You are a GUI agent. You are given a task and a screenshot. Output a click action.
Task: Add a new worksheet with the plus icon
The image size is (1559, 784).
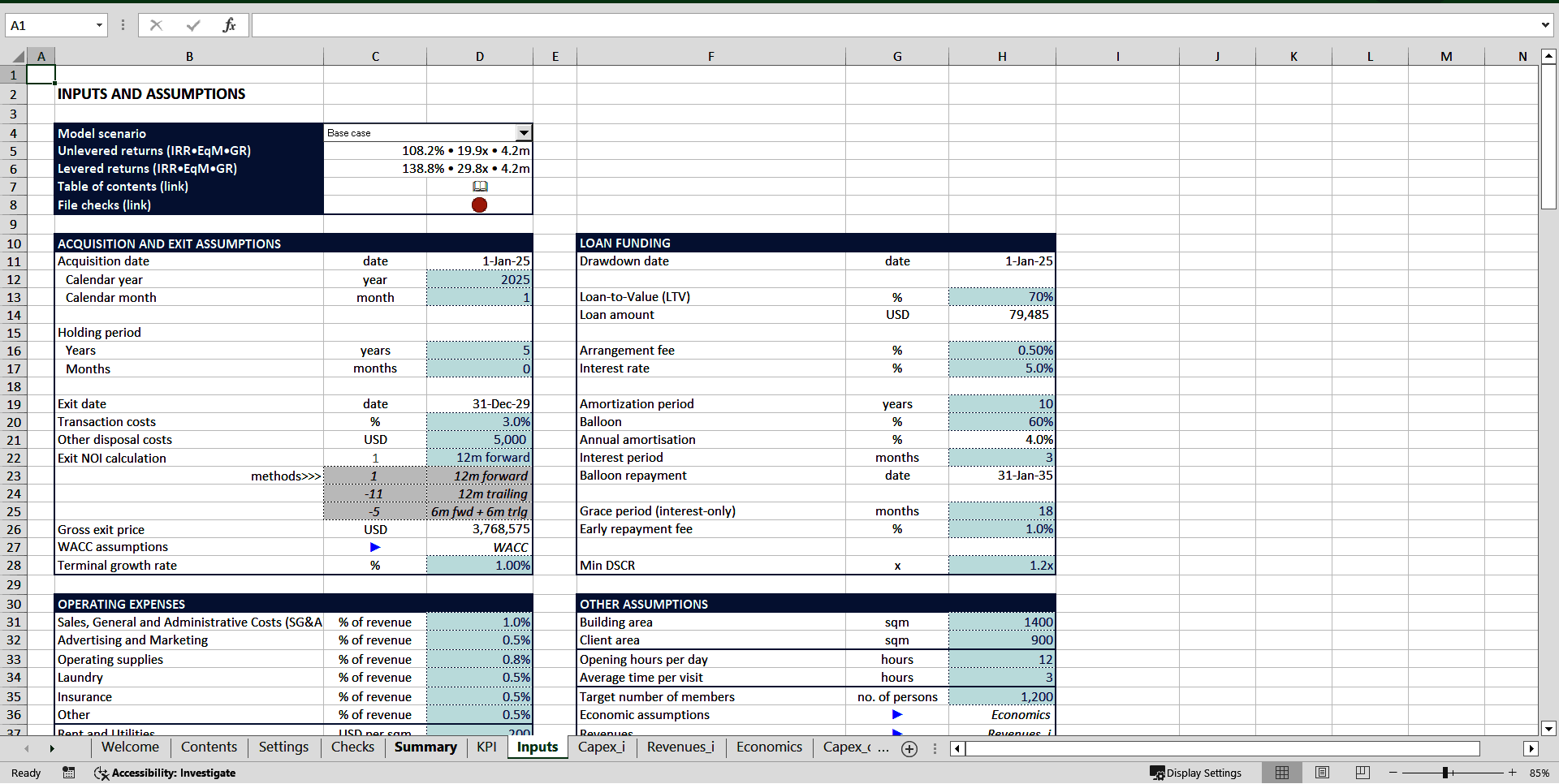tap(909, 749)
